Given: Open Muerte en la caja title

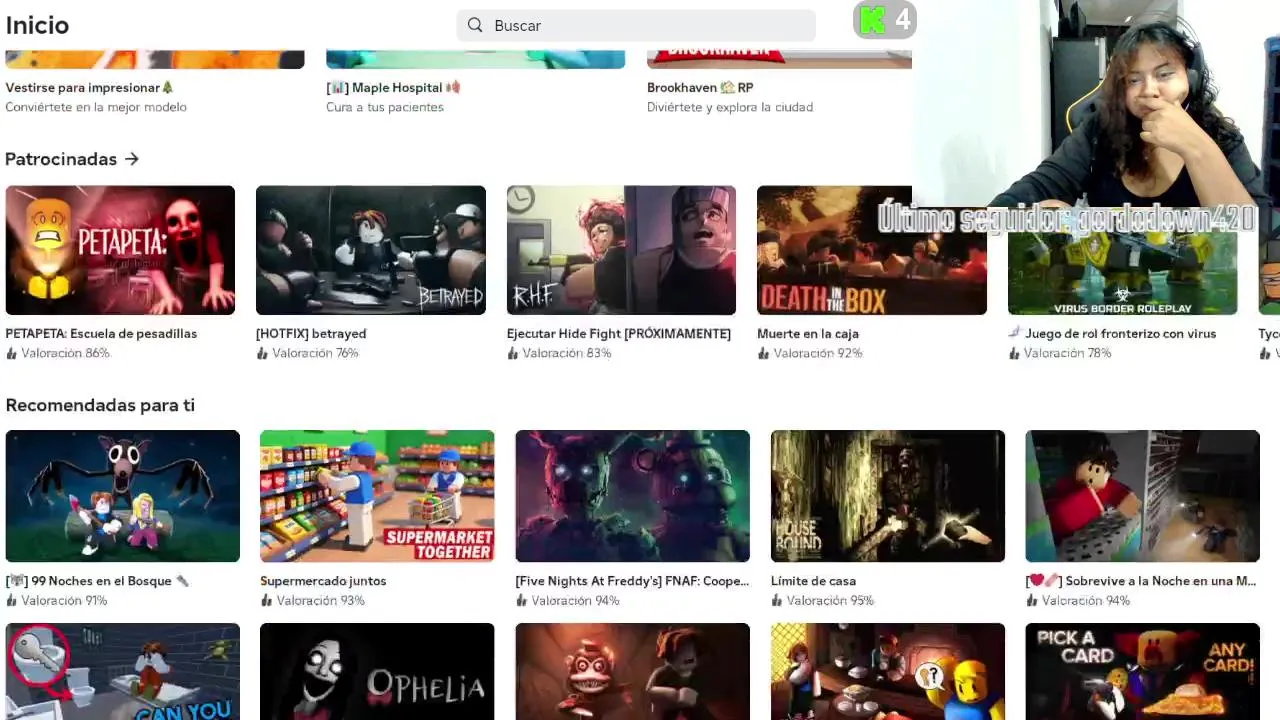Looking at the screenshot, I should pos(808,333).
